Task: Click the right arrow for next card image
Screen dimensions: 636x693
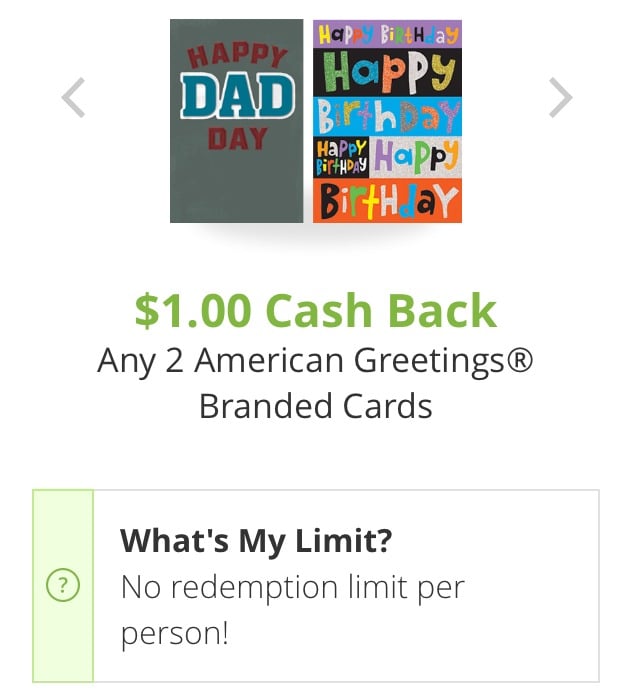Action: click(561, 98)
